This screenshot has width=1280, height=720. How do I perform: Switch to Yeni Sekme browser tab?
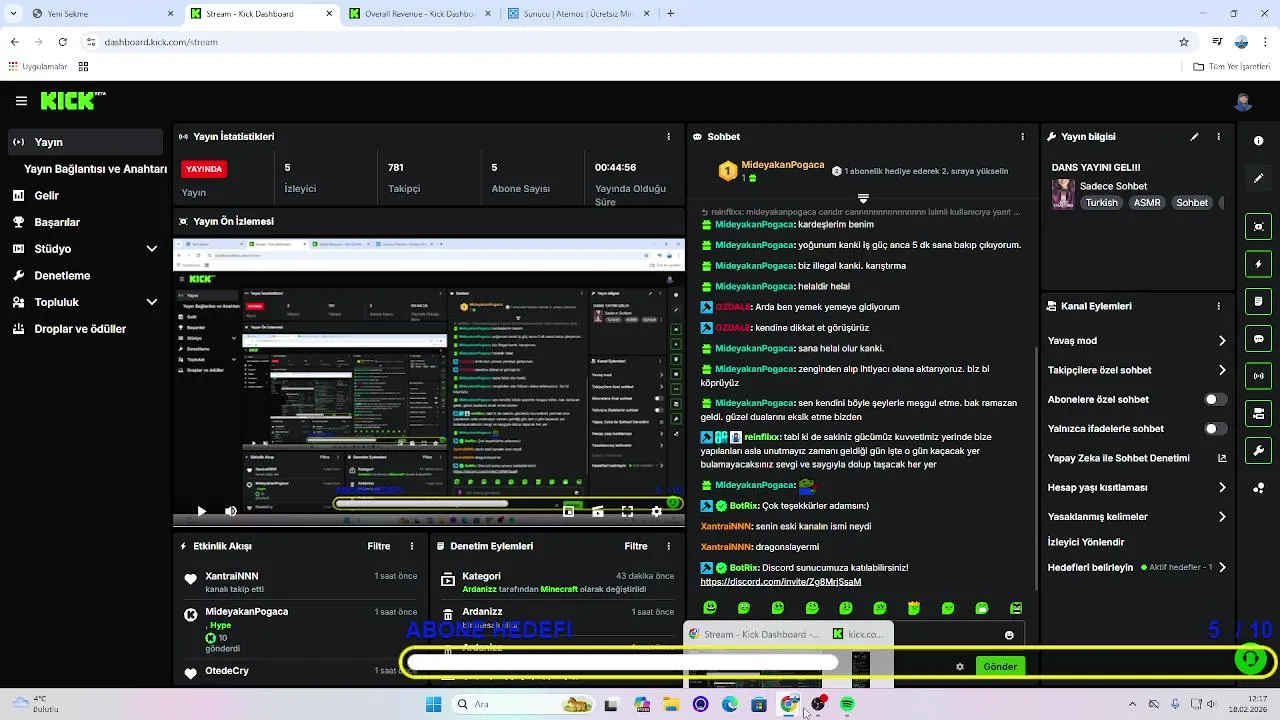100,14
